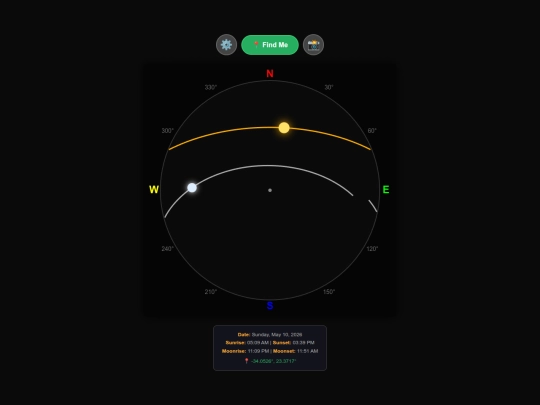Click the green latitude/longitude coordinates
Viewport: 540px width, 405px height.
pyautogui.click(x=274, y=361)
